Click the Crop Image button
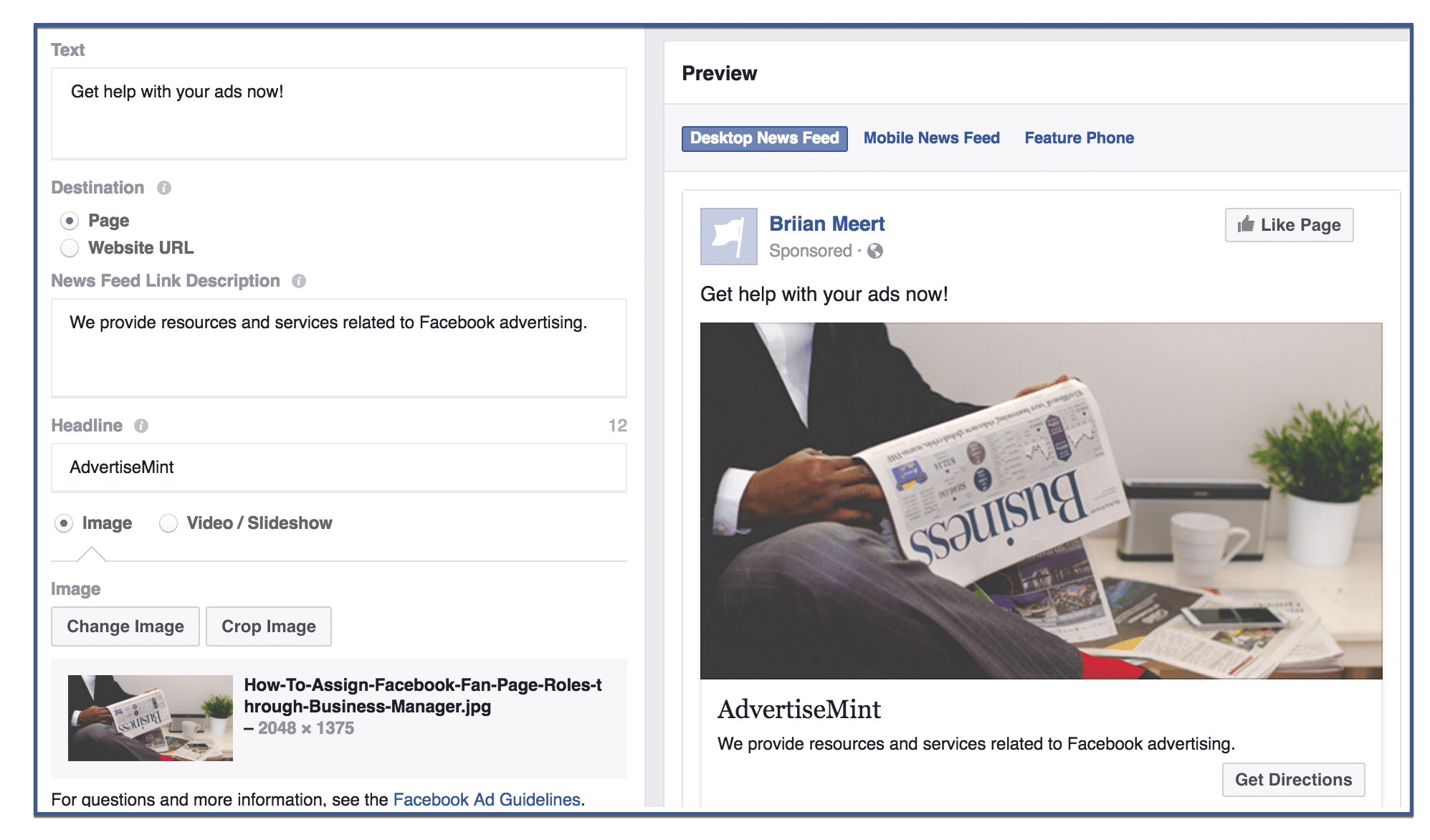This screenshot has height=840, width=1430. click(269, 626)
